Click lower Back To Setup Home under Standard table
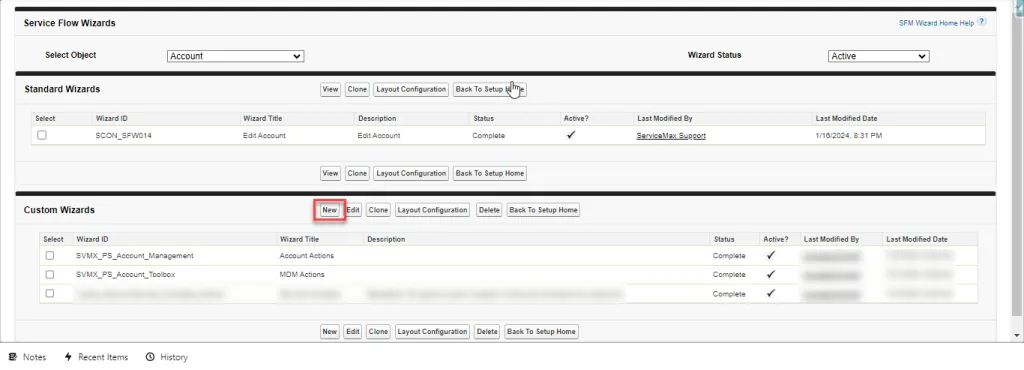Viewport: 1024px width, 370px height. click(x=490, y=174)
